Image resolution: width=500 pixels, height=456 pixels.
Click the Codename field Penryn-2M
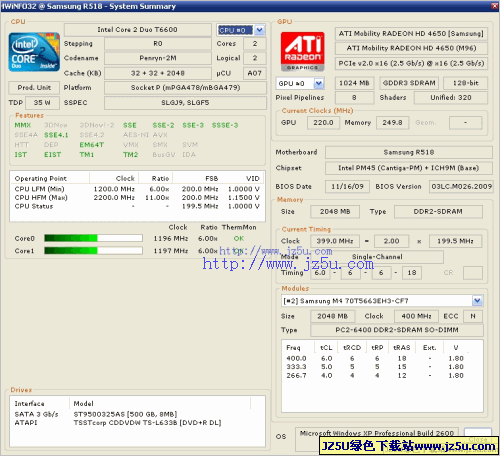158,58
